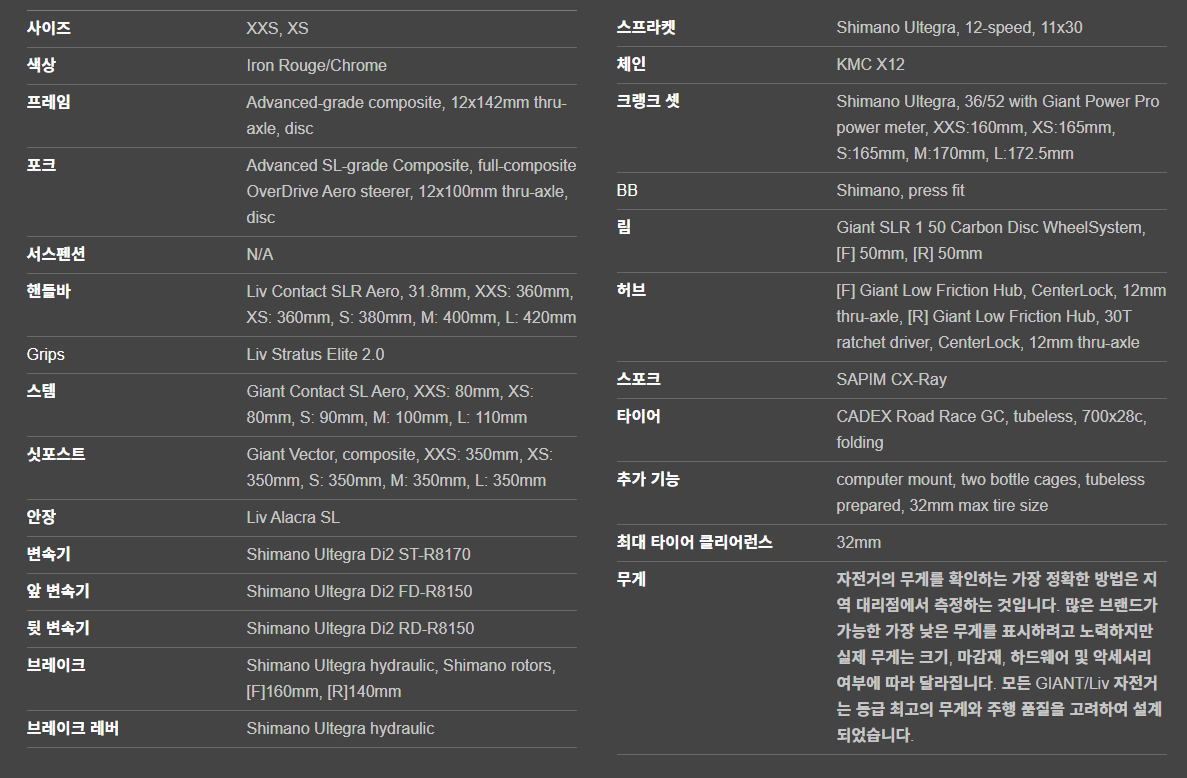Screen dimensions: 1187x778
Task: Click the 브레이크 레버 label
Action: click(72, 729)
